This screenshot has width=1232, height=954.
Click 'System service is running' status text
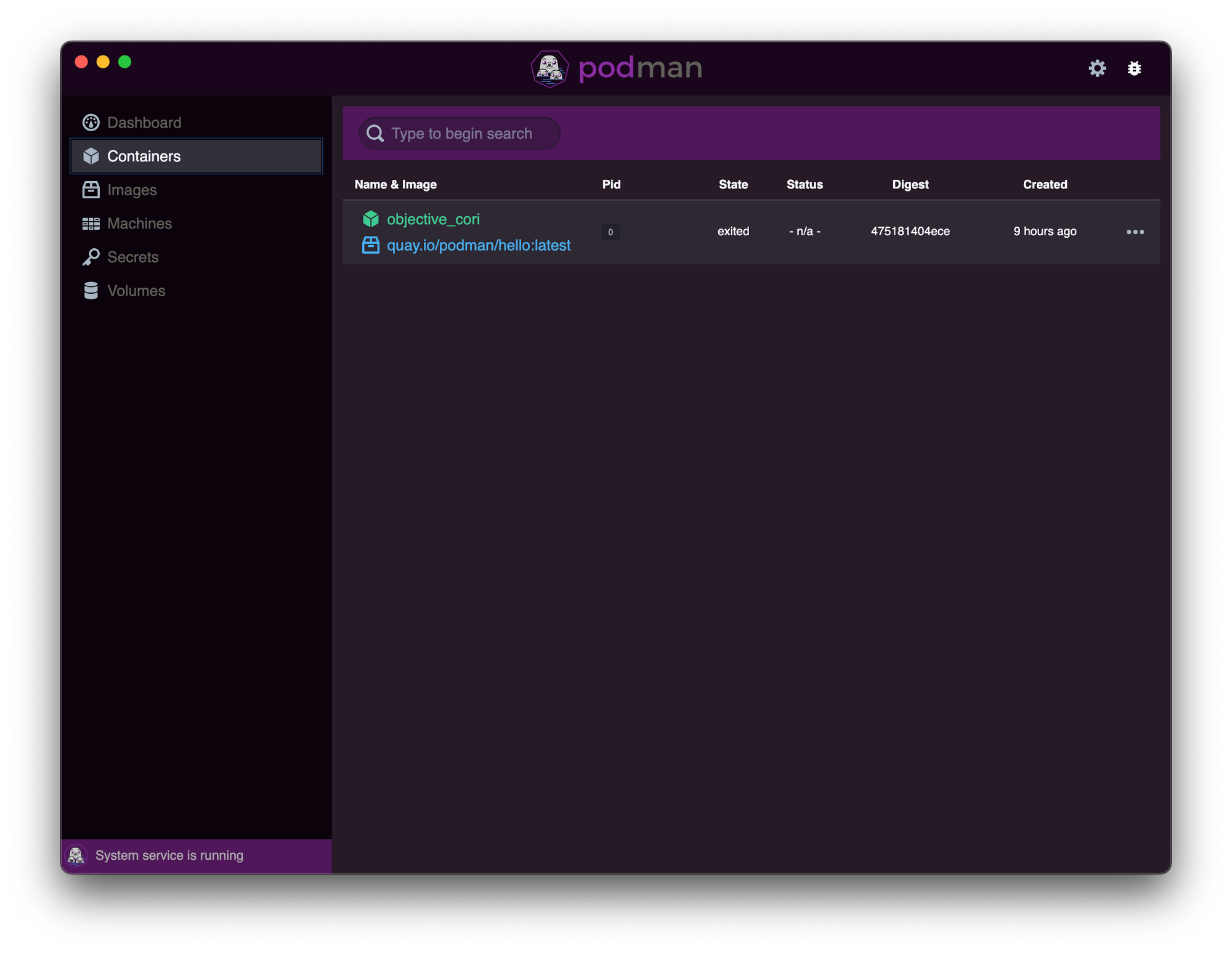coord(169,855)
